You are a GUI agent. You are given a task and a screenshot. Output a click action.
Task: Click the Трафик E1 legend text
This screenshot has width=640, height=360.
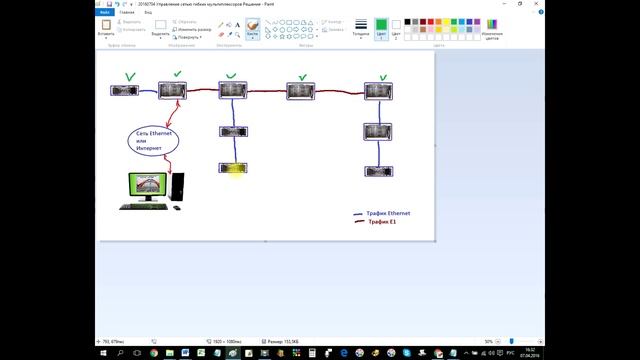click(382, 222)
